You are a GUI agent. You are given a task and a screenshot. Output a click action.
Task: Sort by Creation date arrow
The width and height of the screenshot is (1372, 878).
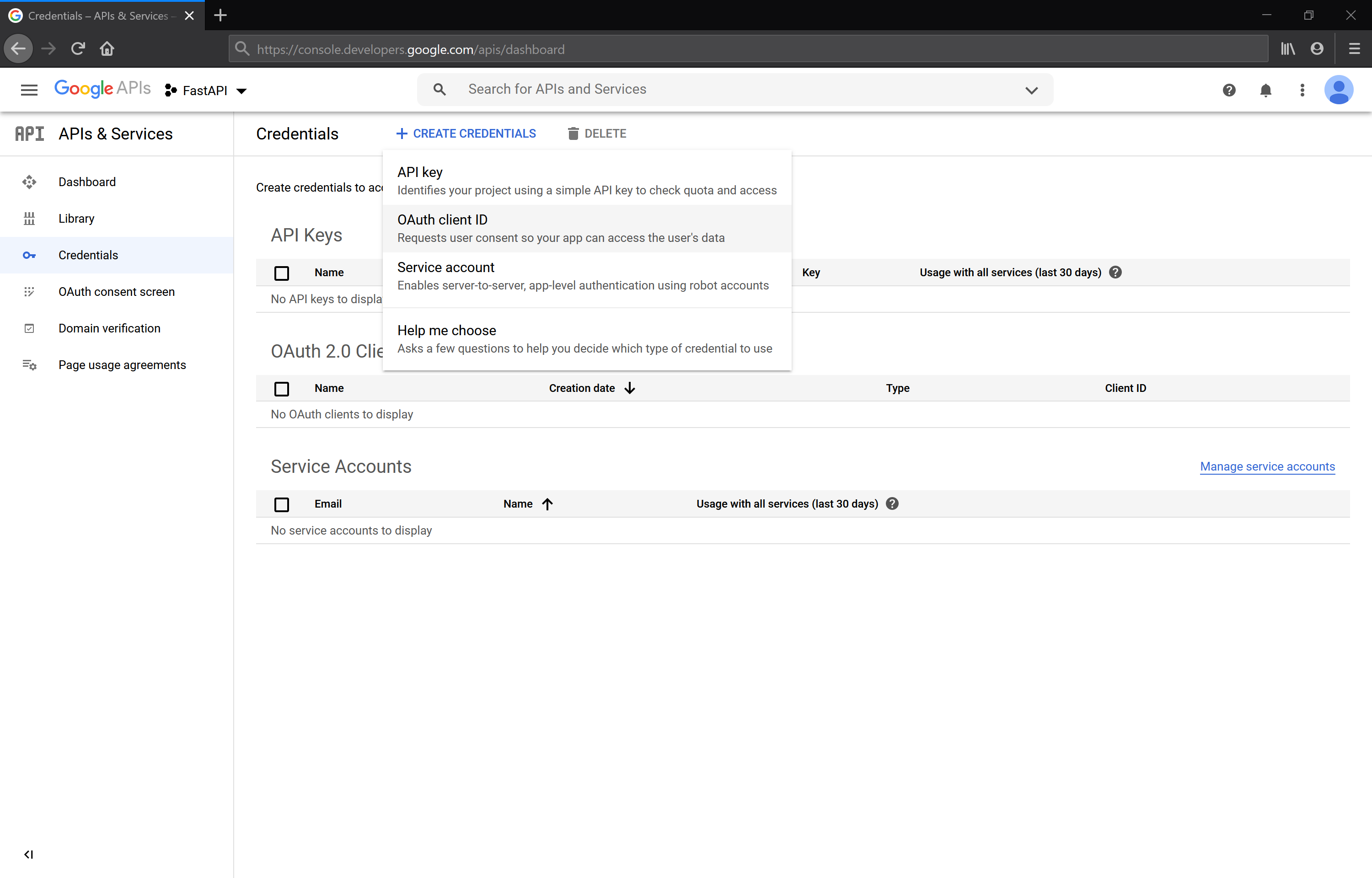click(629, 388)
